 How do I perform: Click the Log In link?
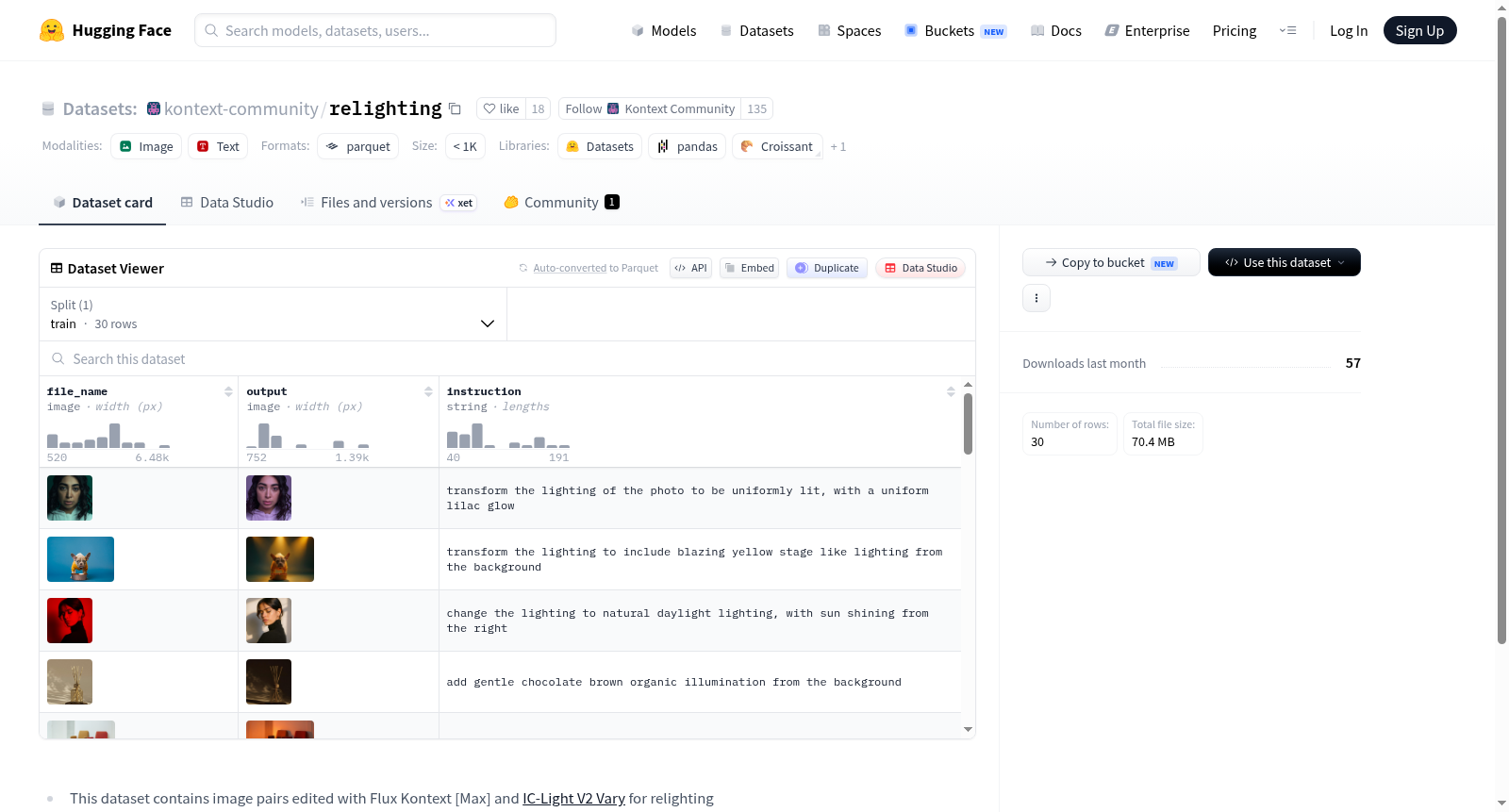1349,30
